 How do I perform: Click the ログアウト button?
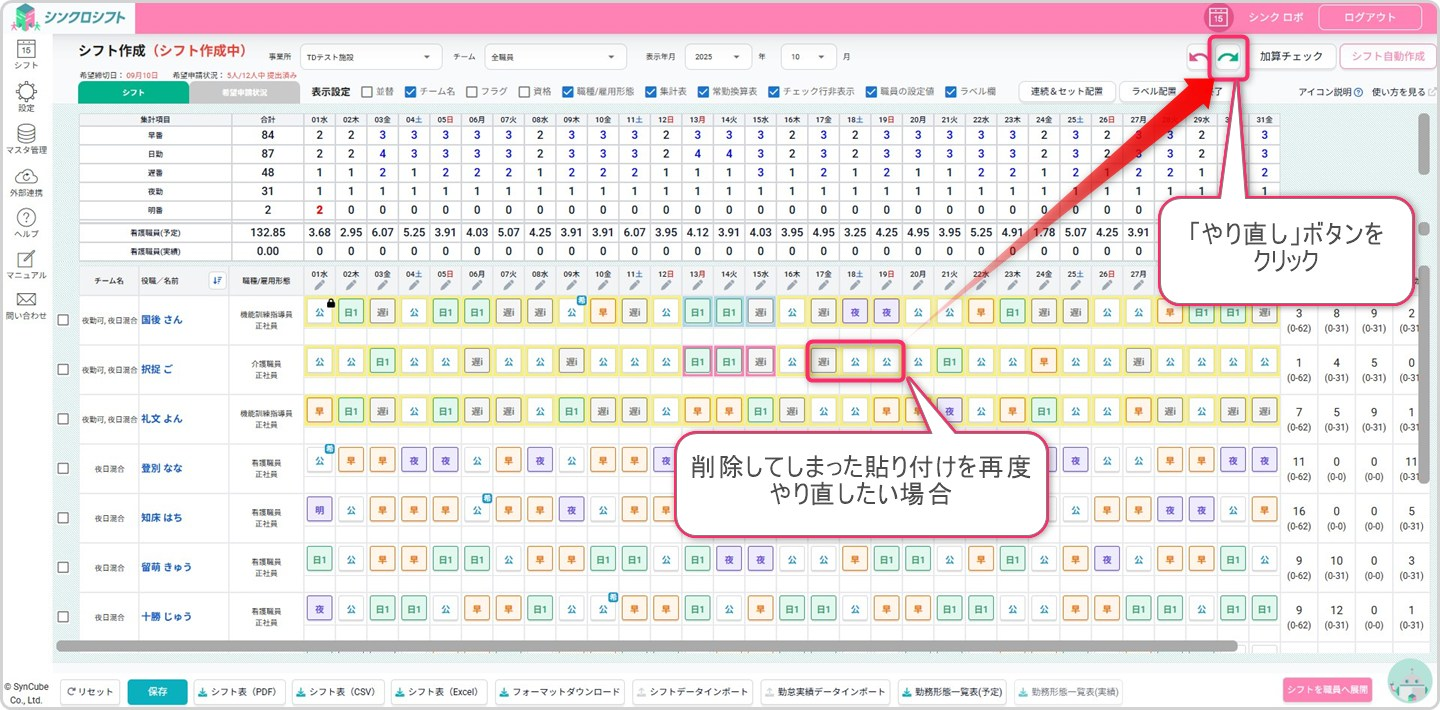click(x=1369, y=17)
